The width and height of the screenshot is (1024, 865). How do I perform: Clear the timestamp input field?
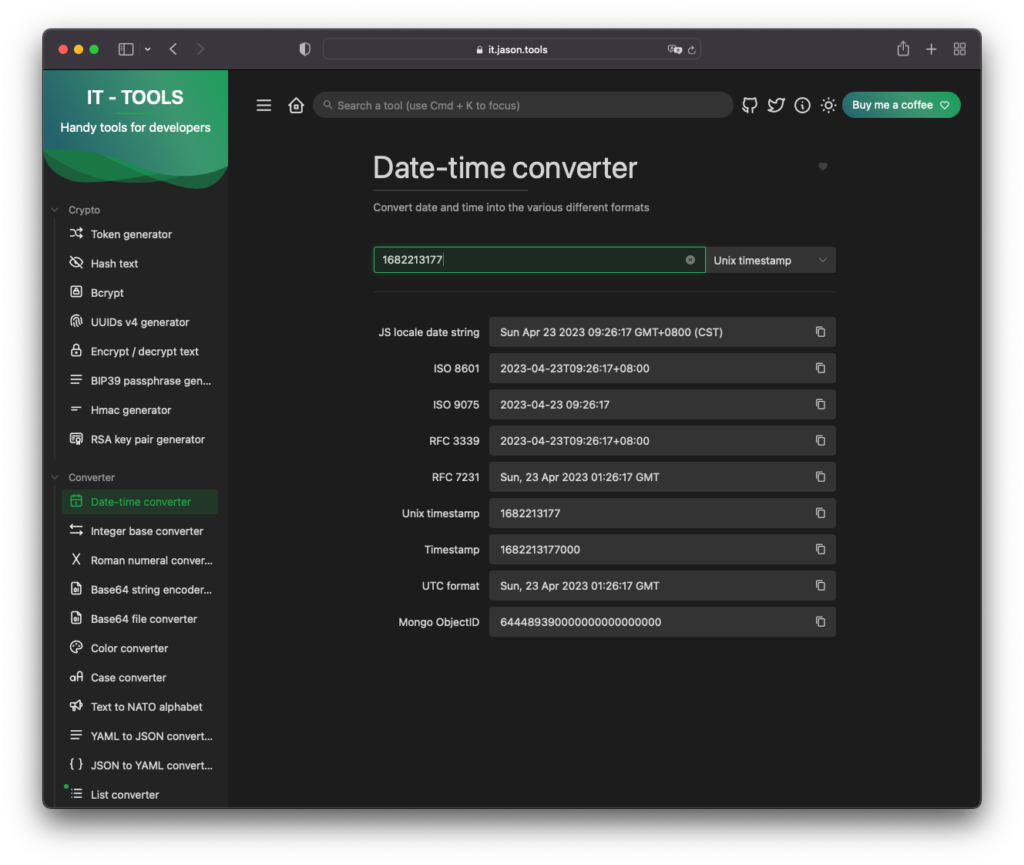click(x=690, y=260)
